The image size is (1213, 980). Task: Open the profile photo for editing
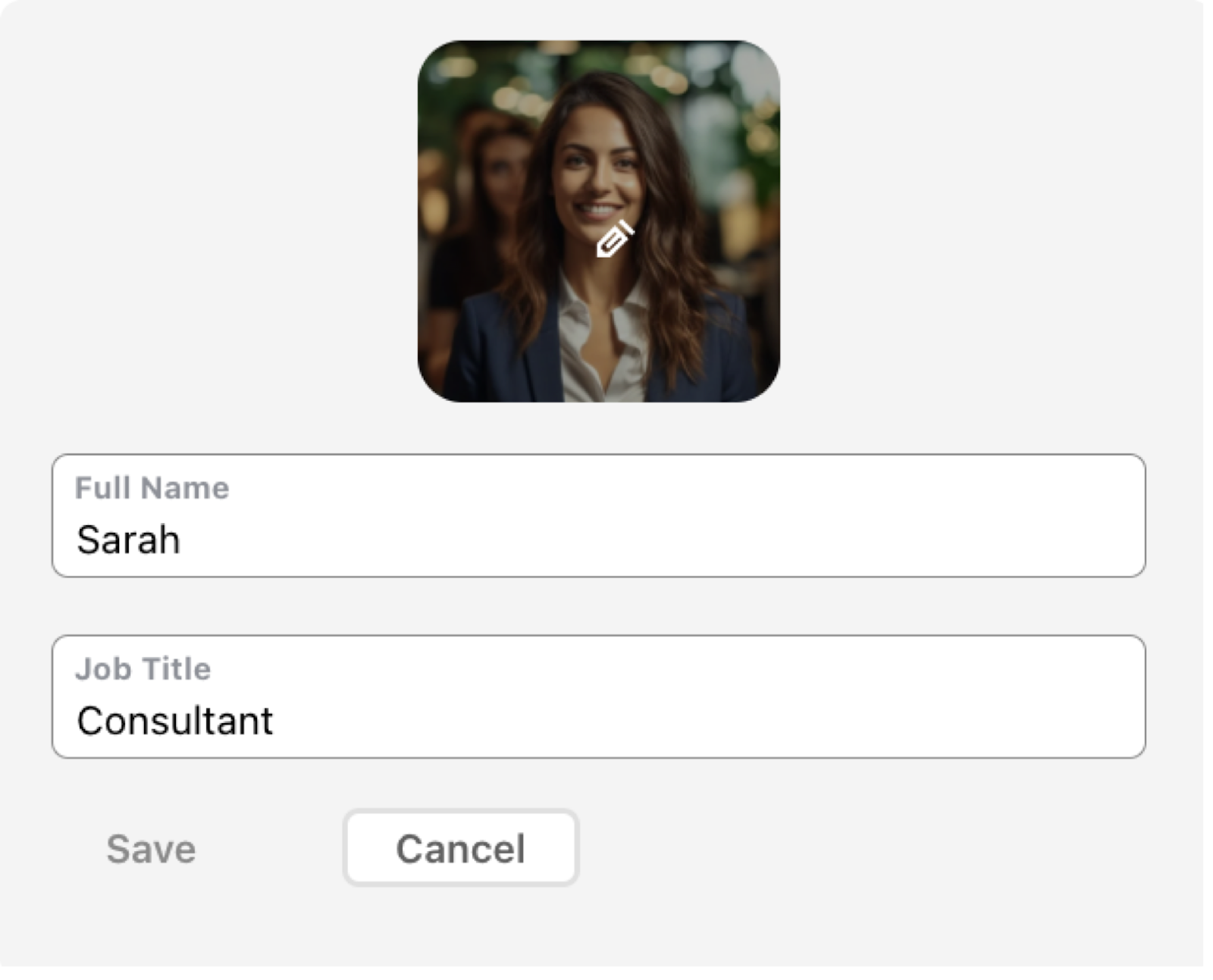click(598, 221)
